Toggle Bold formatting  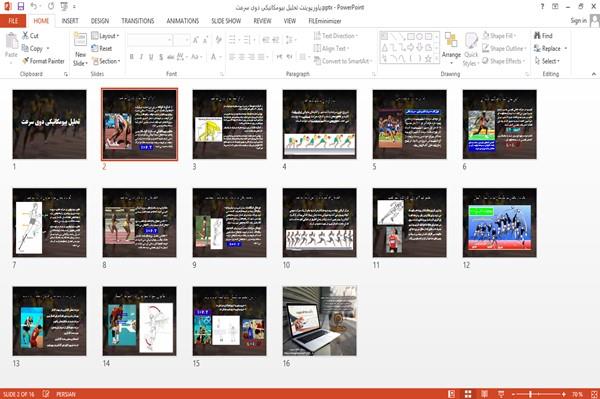132,57
